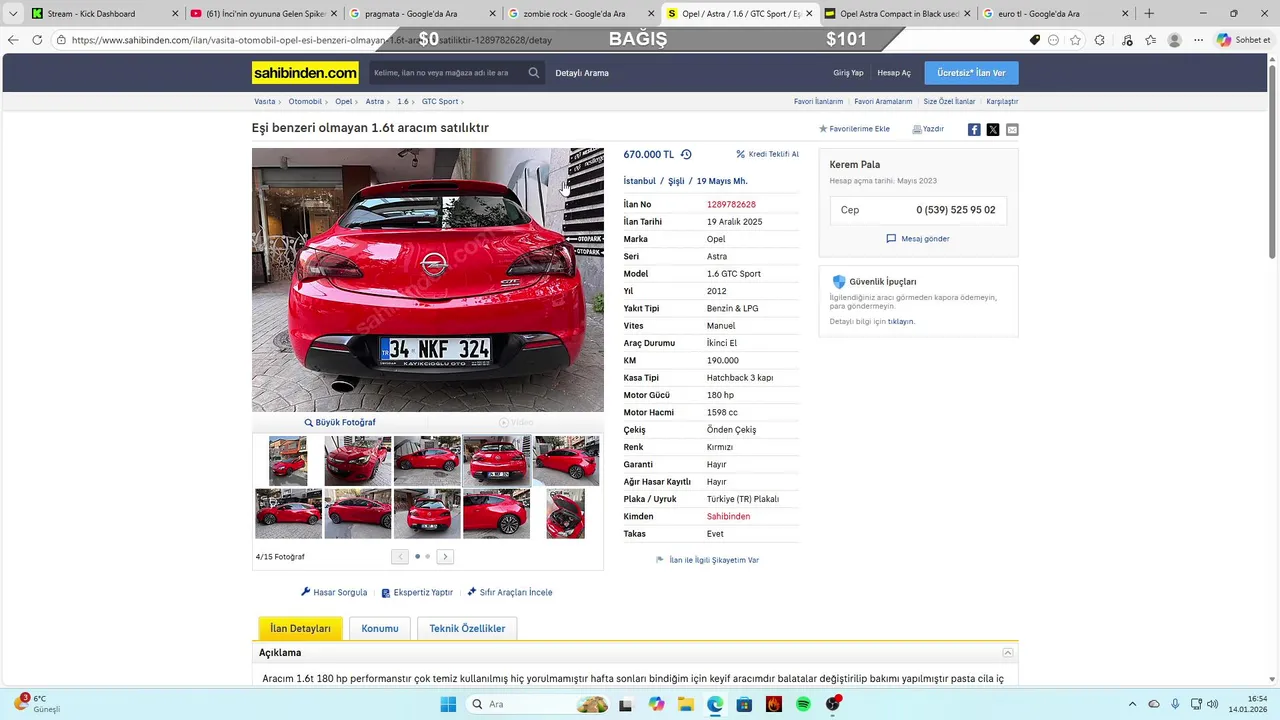This screenshot has width=1280, height=720.
Task: Select the İlan Detayları tab
Action: click(x=300, y=628)
